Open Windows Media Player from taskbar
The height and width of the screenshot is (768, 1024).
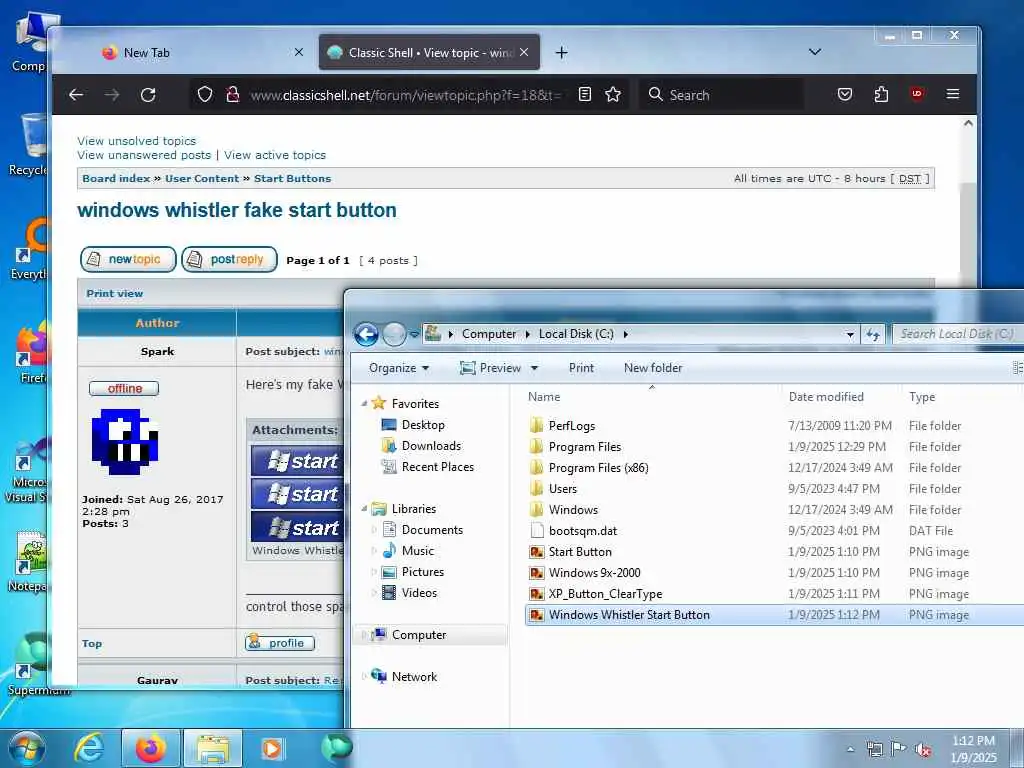272,748
